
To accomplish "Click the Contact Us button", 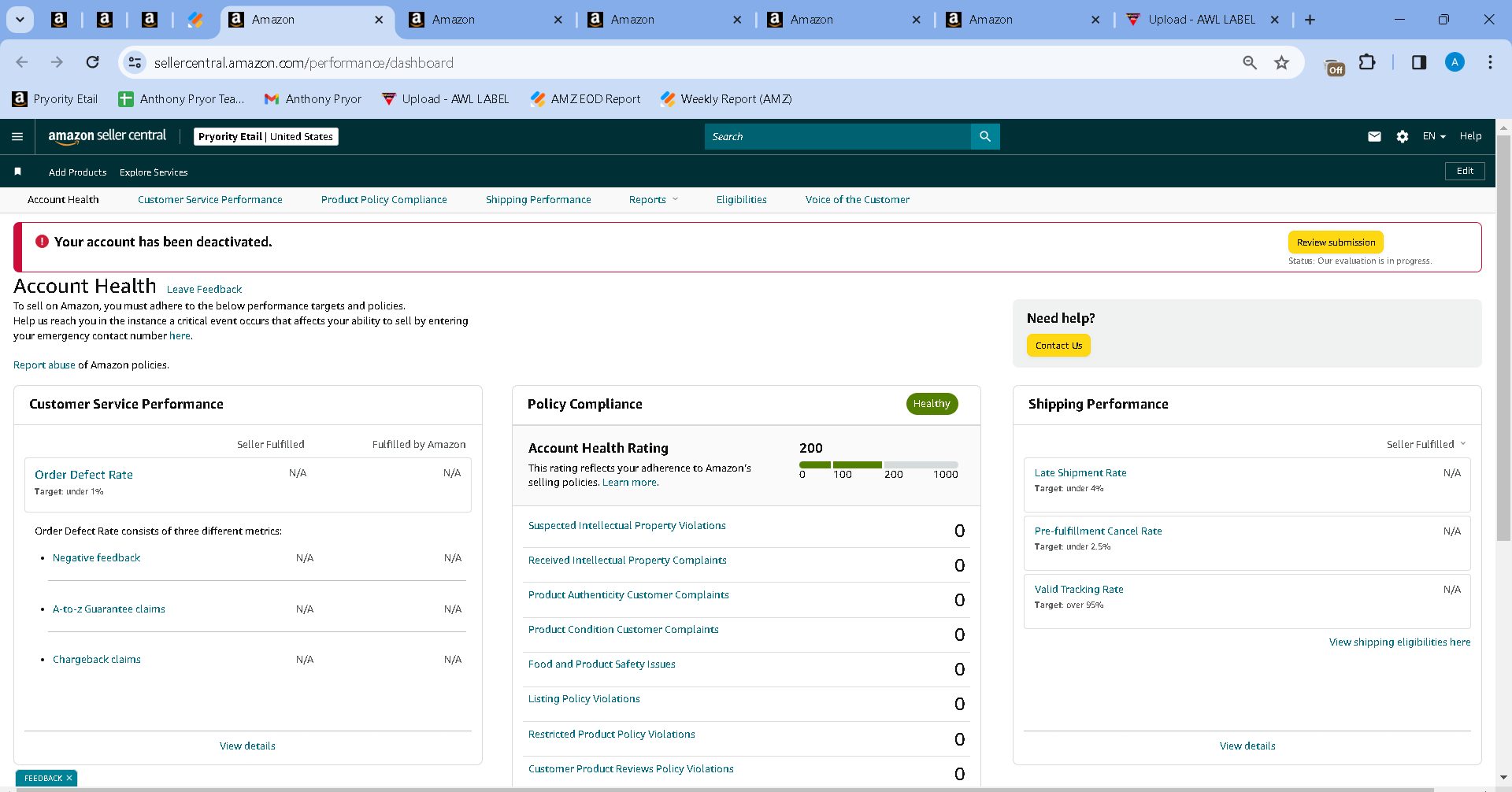I will (x=1058, y=346).
